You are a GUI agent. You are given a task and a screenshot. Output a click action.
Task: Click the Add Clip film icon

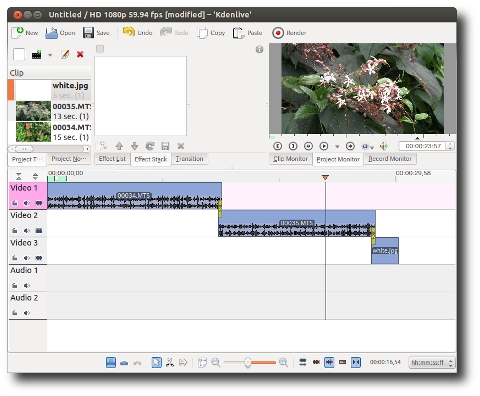(36, 54)
